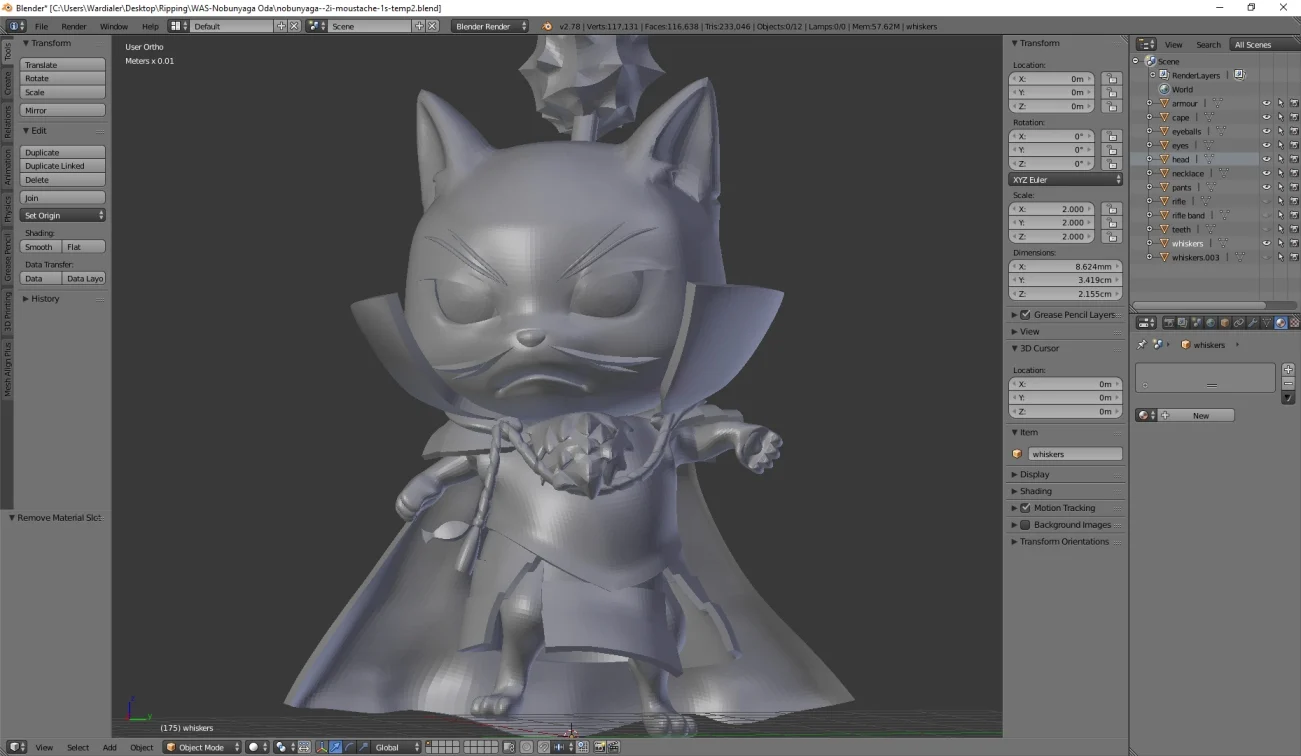Set shading to Smooth

tap(41, 247)
